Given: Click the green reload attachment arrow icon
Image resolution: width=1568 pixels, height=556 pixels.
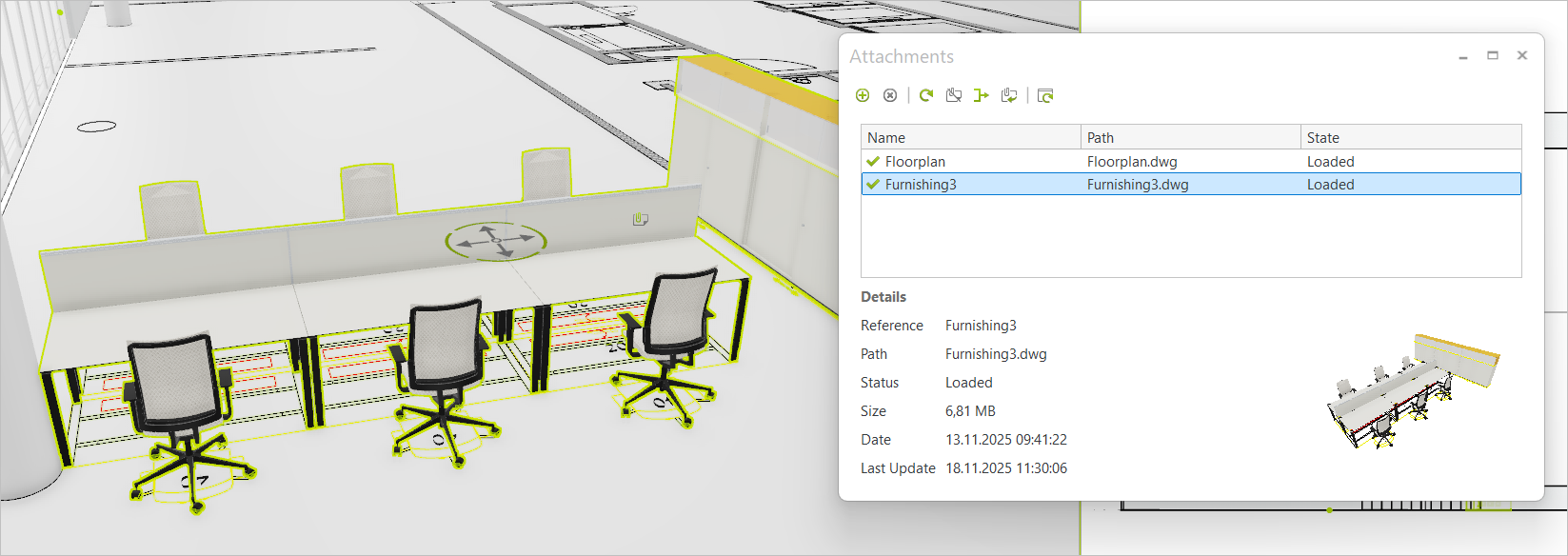Looking at the screenshot, I should click(926, 95).
